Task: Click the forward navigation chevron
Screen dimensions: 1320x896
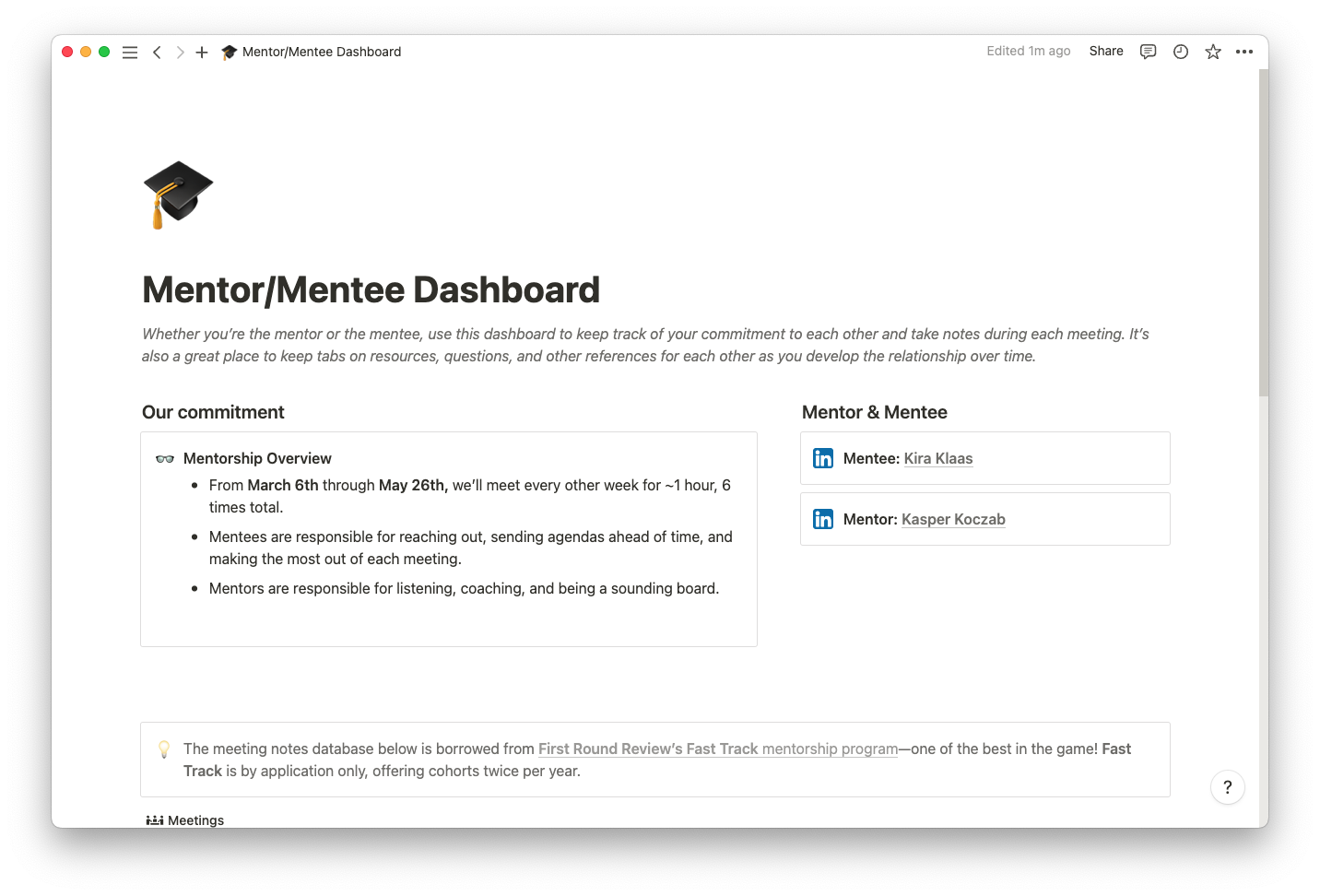Action: point(180,53)
